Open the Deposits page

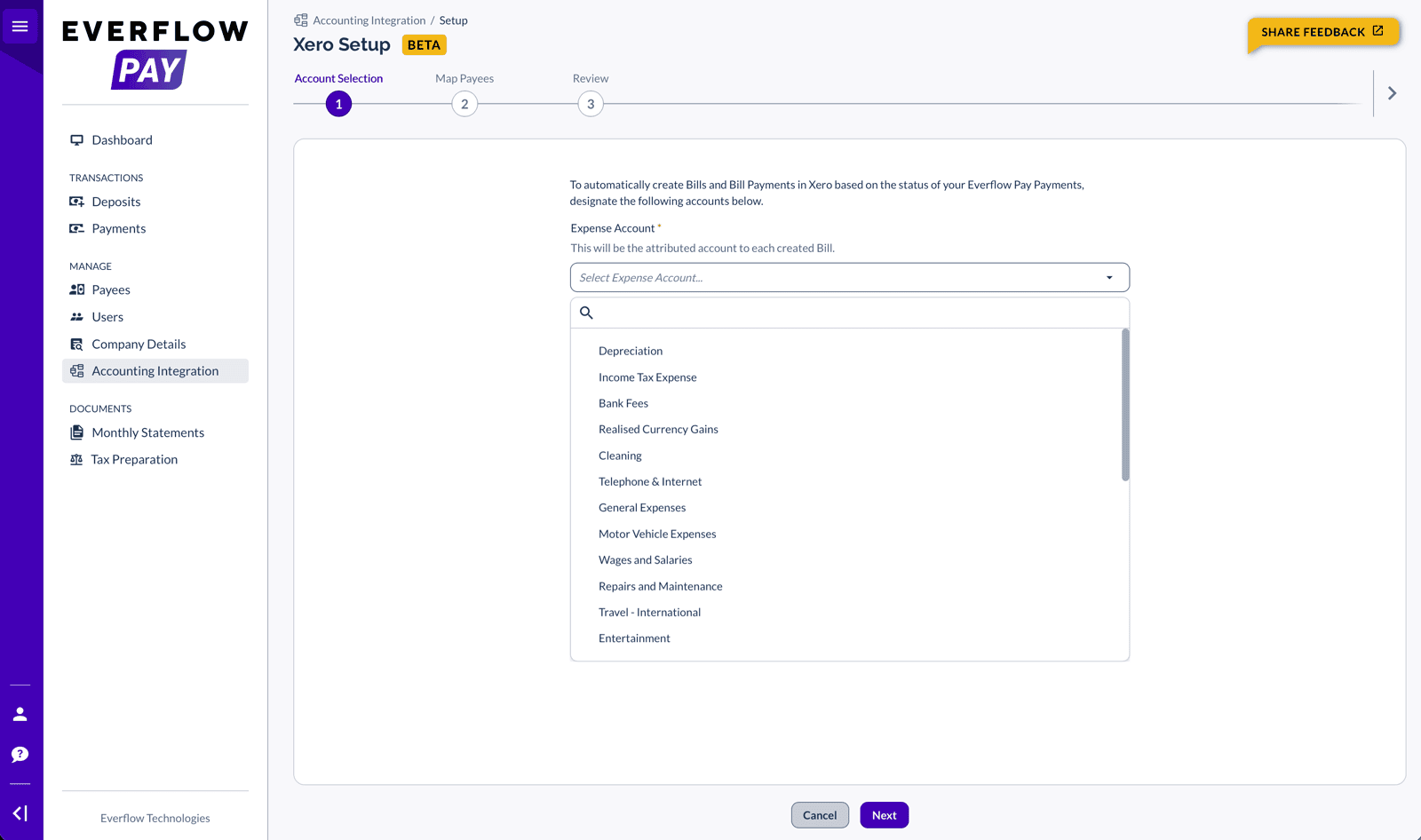point(115,202)
